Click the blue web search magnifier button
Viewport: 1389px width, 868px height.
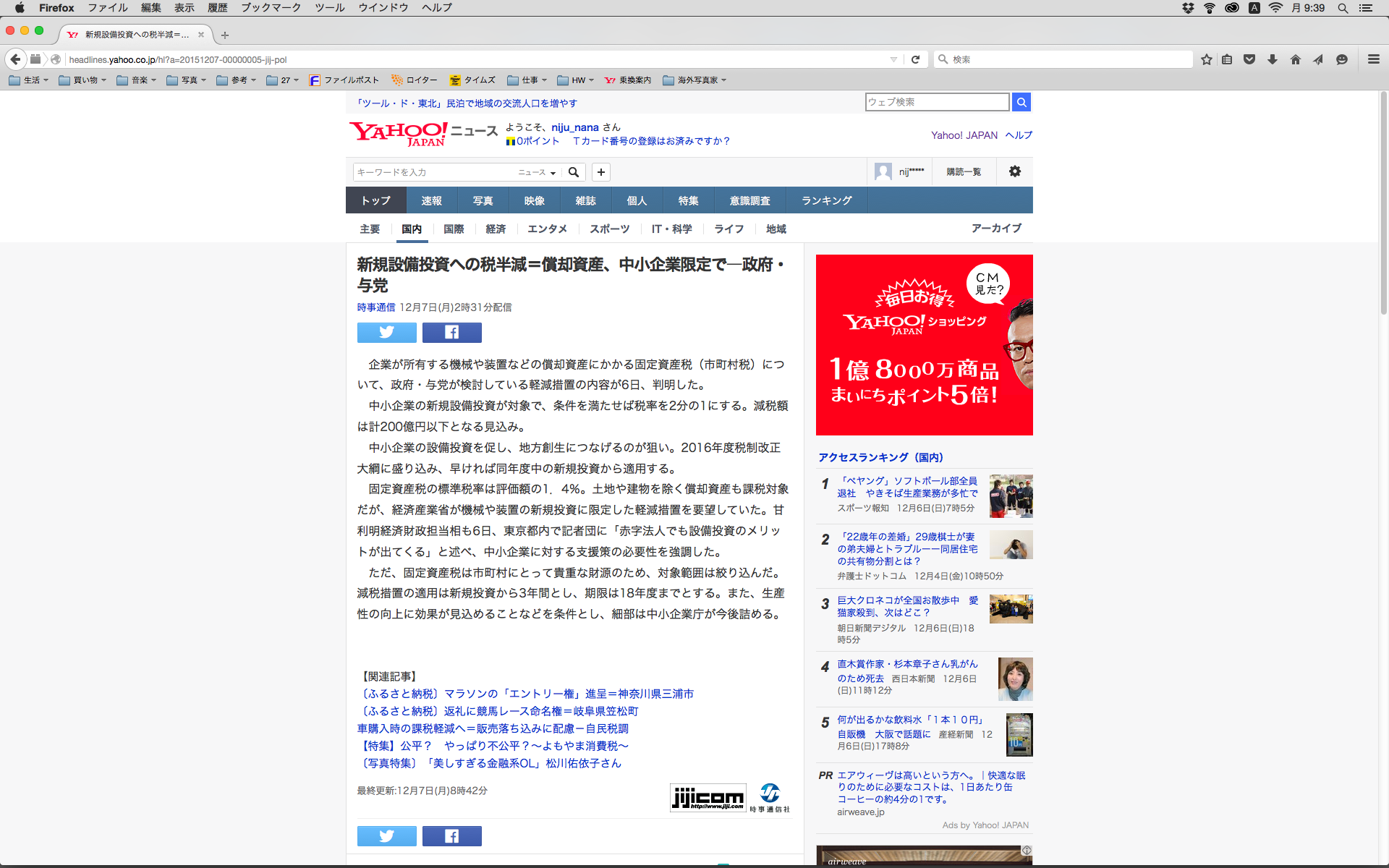click(1021, 102)
